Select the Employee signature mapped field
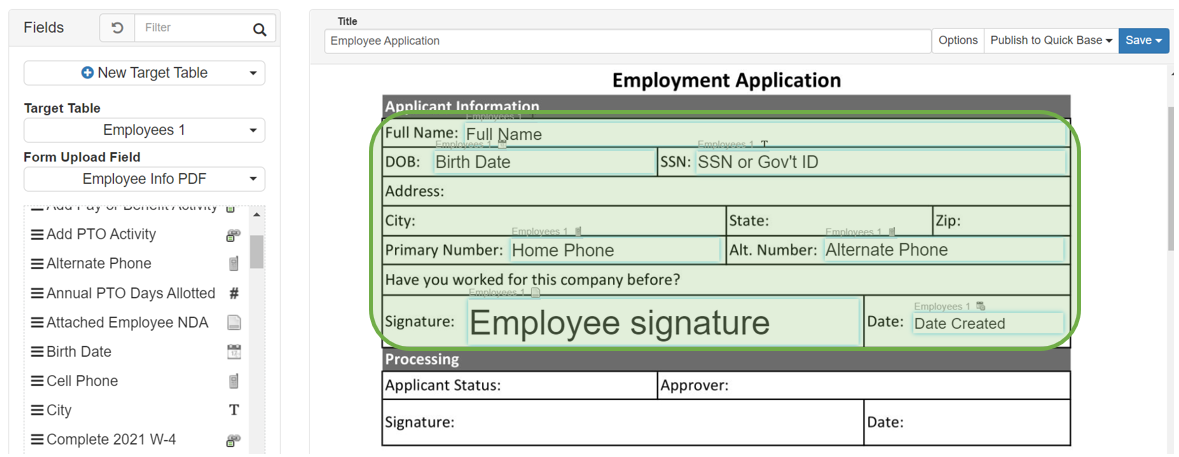Image resolution: width=1179 pixels, height=457 pixels. tap(664, 322)
